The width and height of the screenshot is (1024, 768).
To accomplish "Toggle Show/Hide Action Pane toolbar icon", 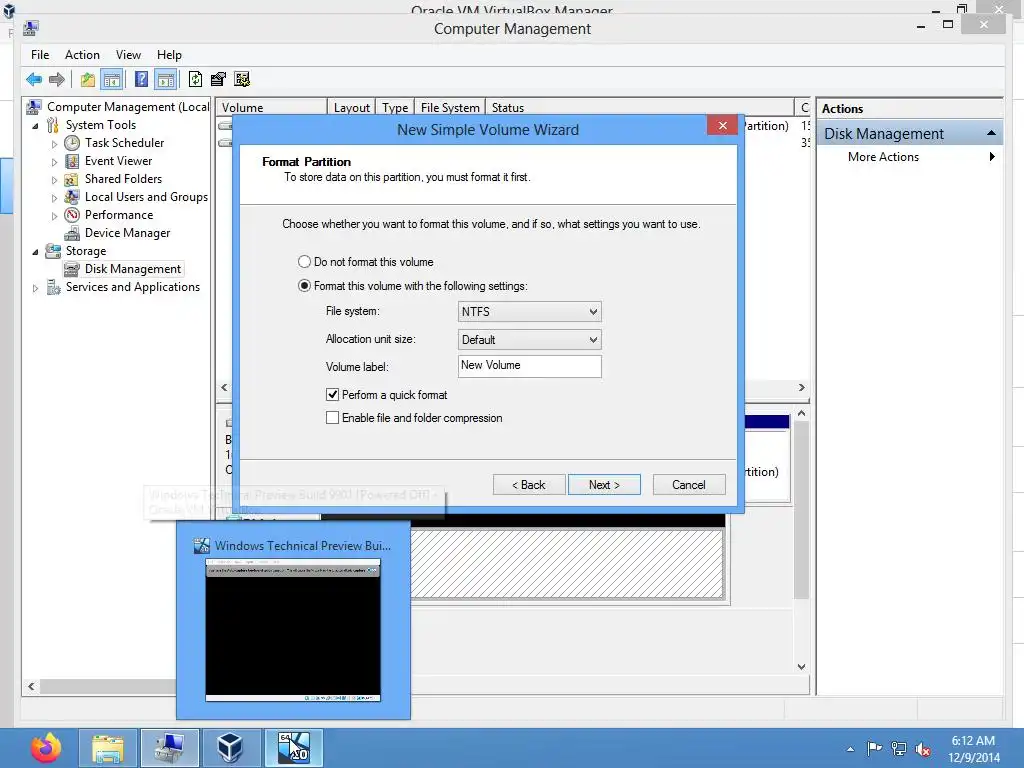I will [166, 80].
